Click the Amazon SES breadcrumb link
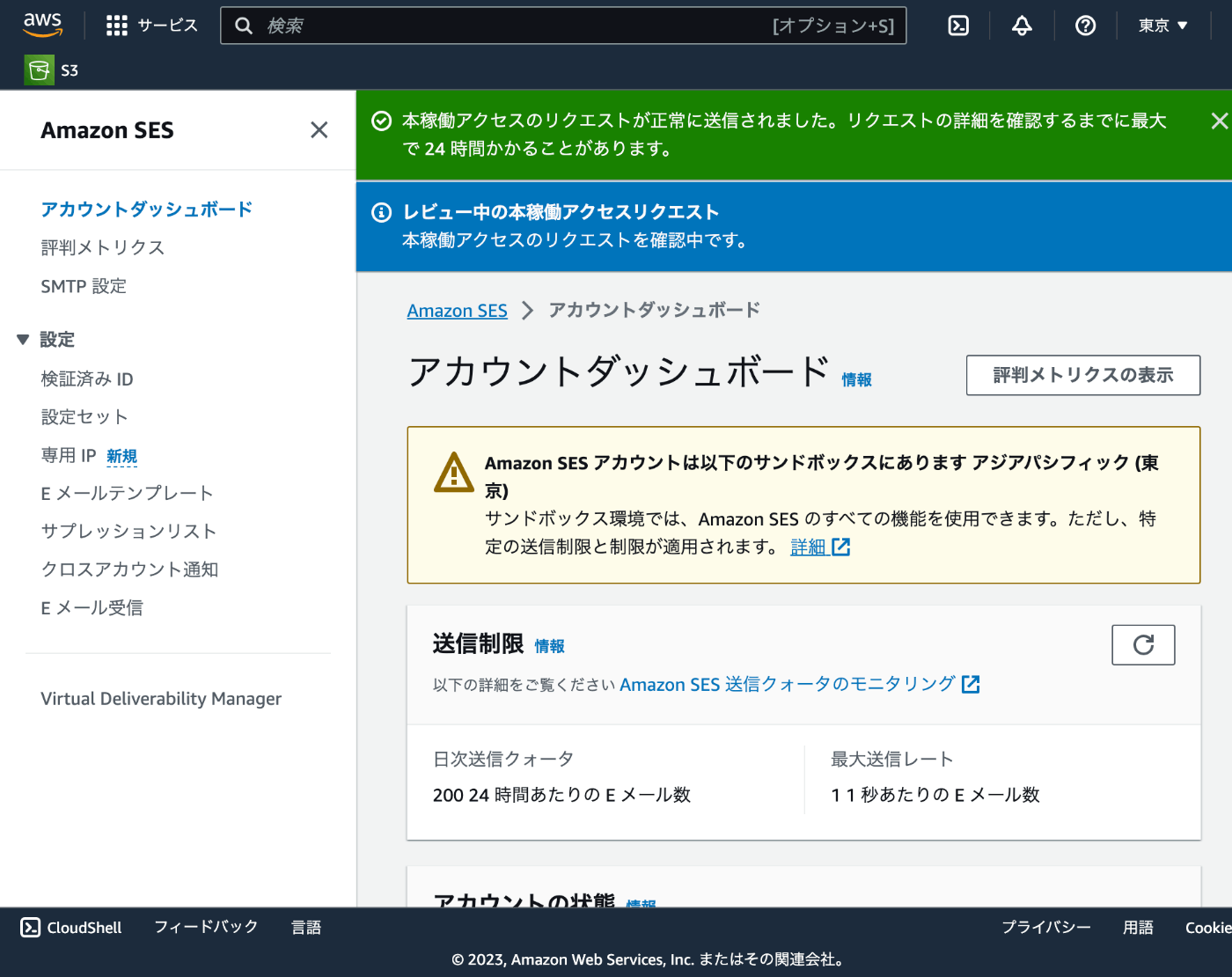The image size is (1232, 977). [x=457, y=311]
